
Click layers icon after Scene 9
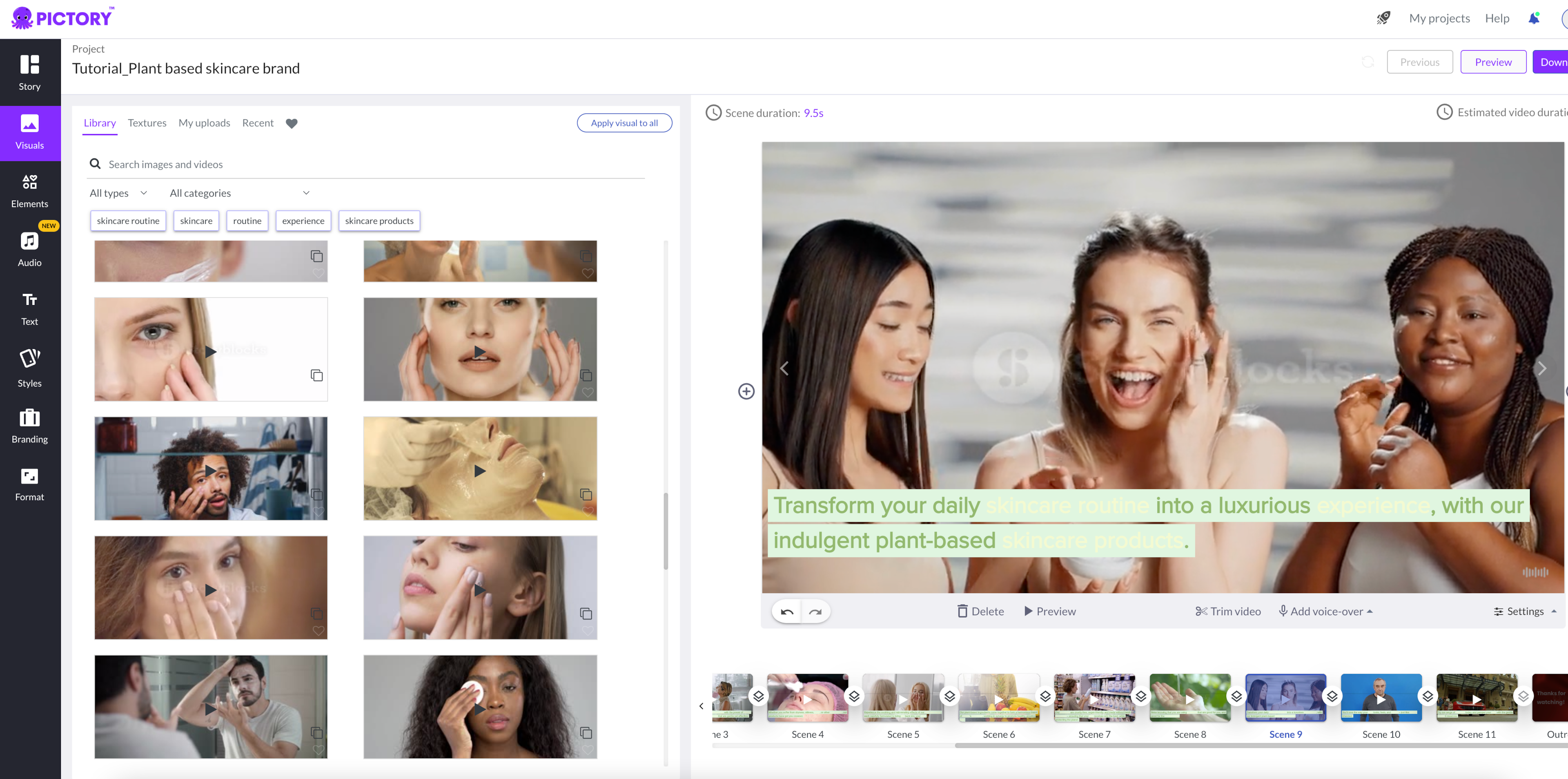tap(1332, 696)
